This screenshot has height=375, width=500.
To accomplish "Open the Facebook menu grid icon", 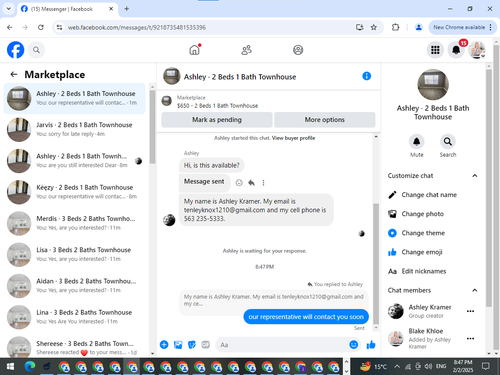I will pos(435,50).
